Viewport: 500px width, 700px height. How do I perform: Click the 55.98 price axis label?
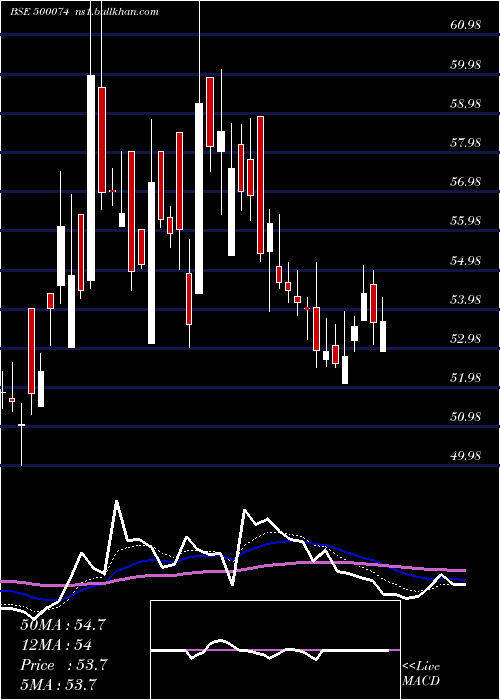point(466,221)
